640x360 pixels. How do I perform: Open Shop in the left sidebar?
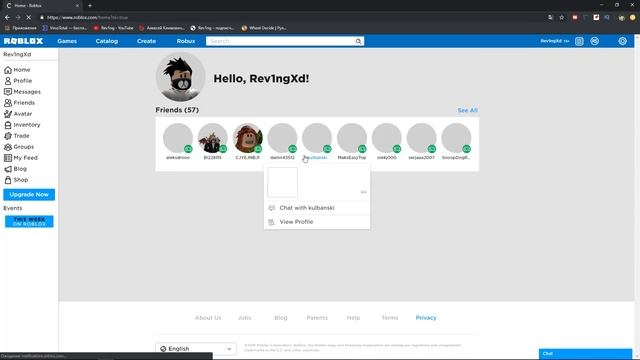16,180
